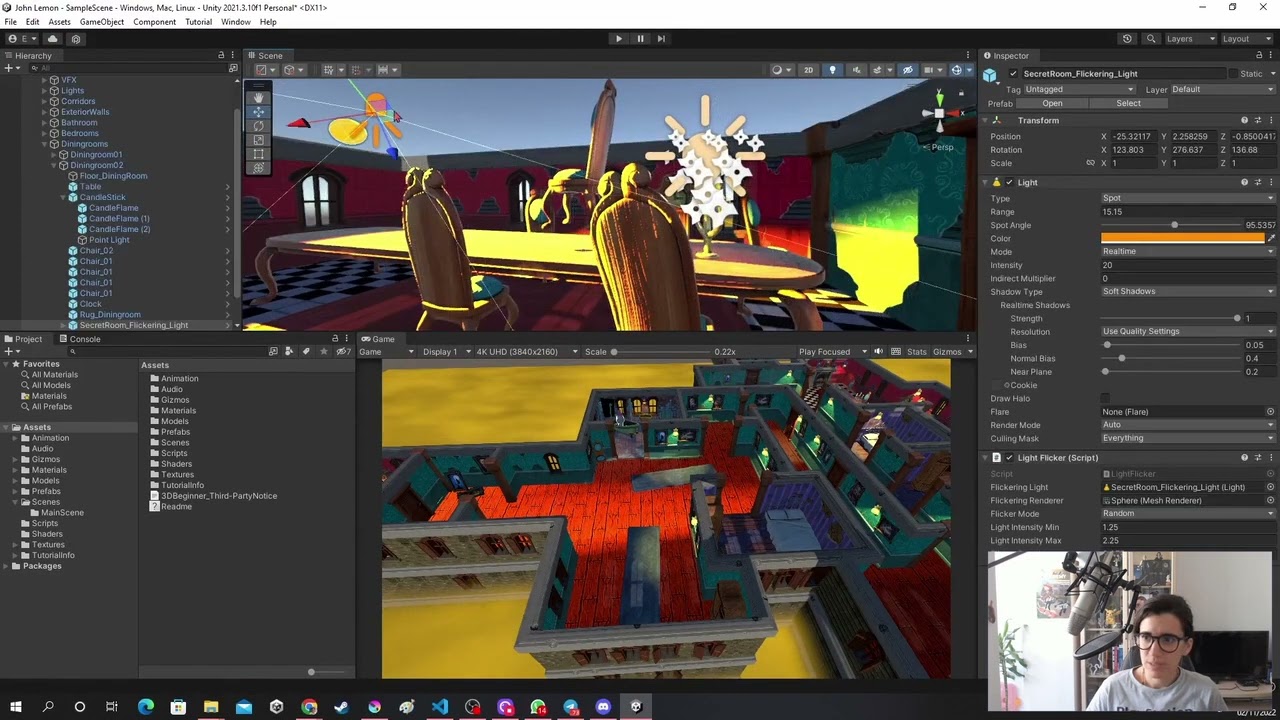Open the light Type Spot dropdown

[1188, 199]
